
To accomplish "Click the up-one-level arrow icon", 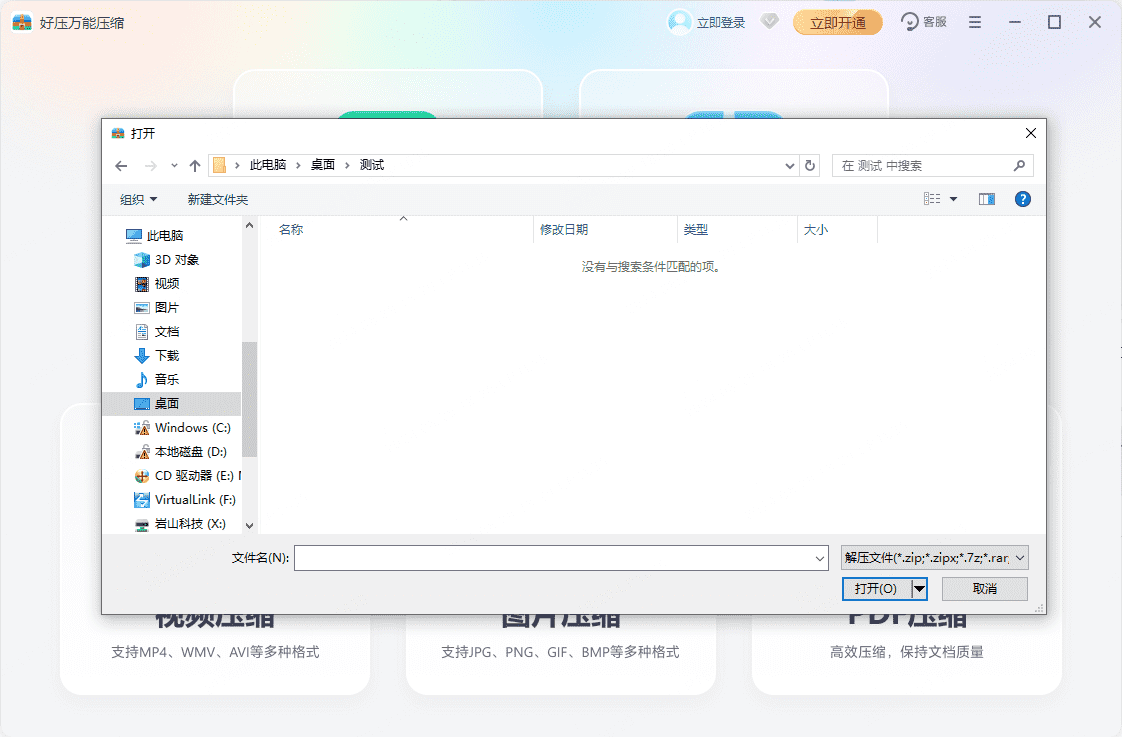I will click(195, 166).
